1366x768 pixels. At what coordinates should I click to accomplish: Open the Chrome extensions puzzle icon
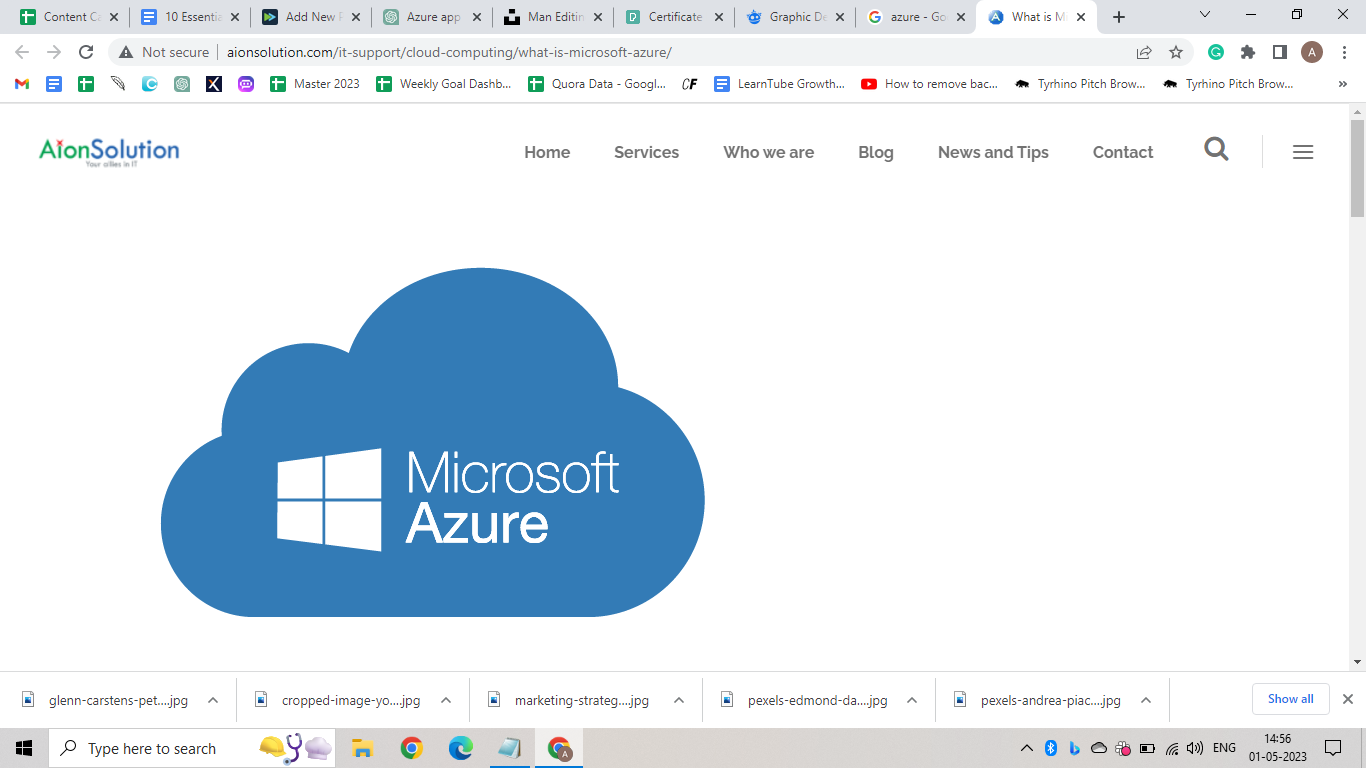(1248, 52)
